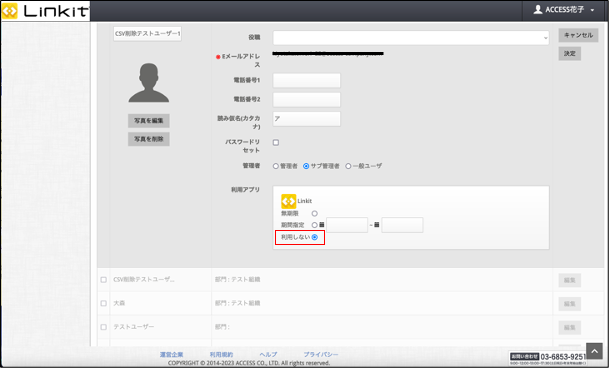
Task: Open the 利用規約 footer link
Action: 221,354
